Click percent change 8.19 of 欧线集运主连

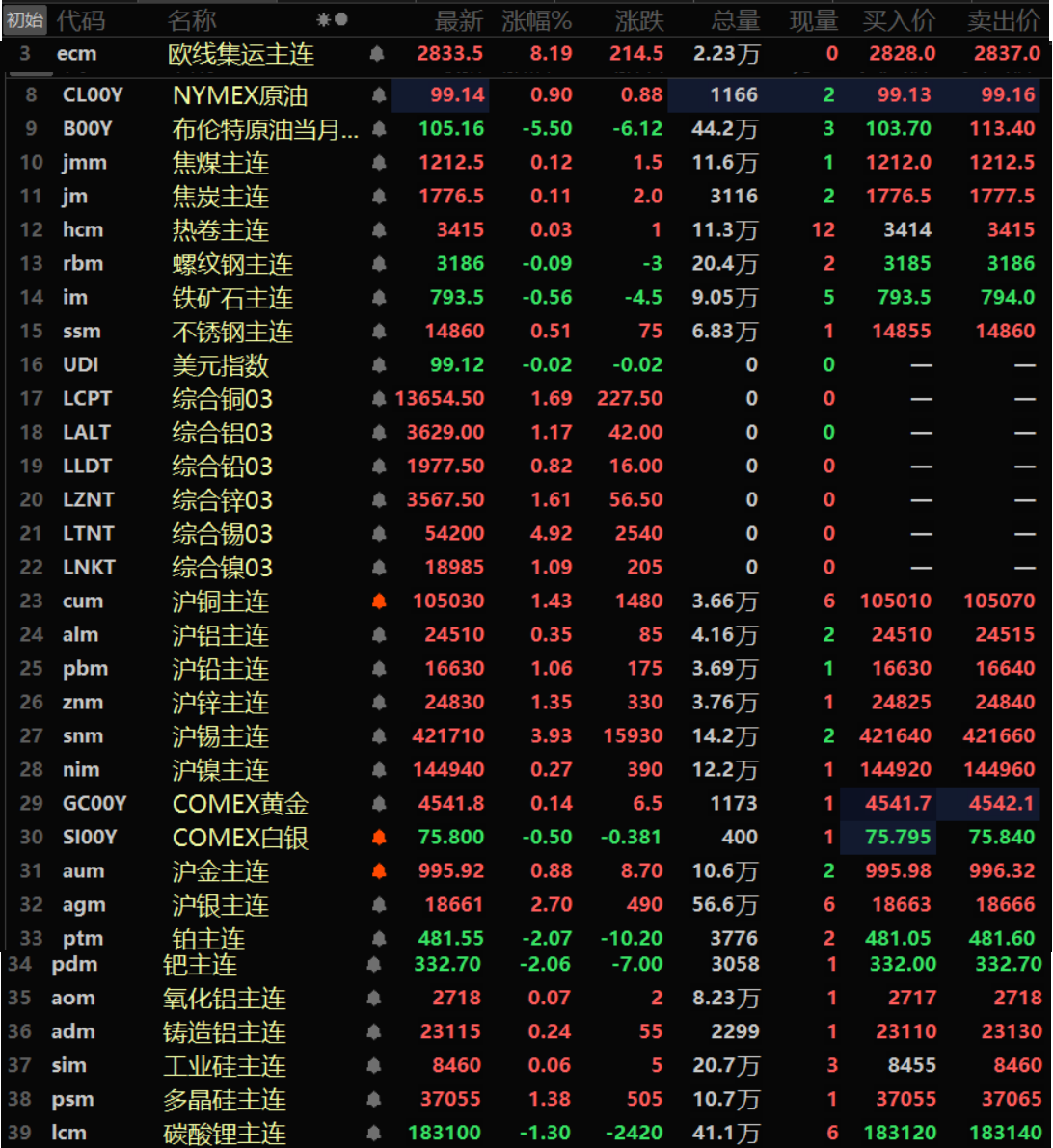coord(552,53)
